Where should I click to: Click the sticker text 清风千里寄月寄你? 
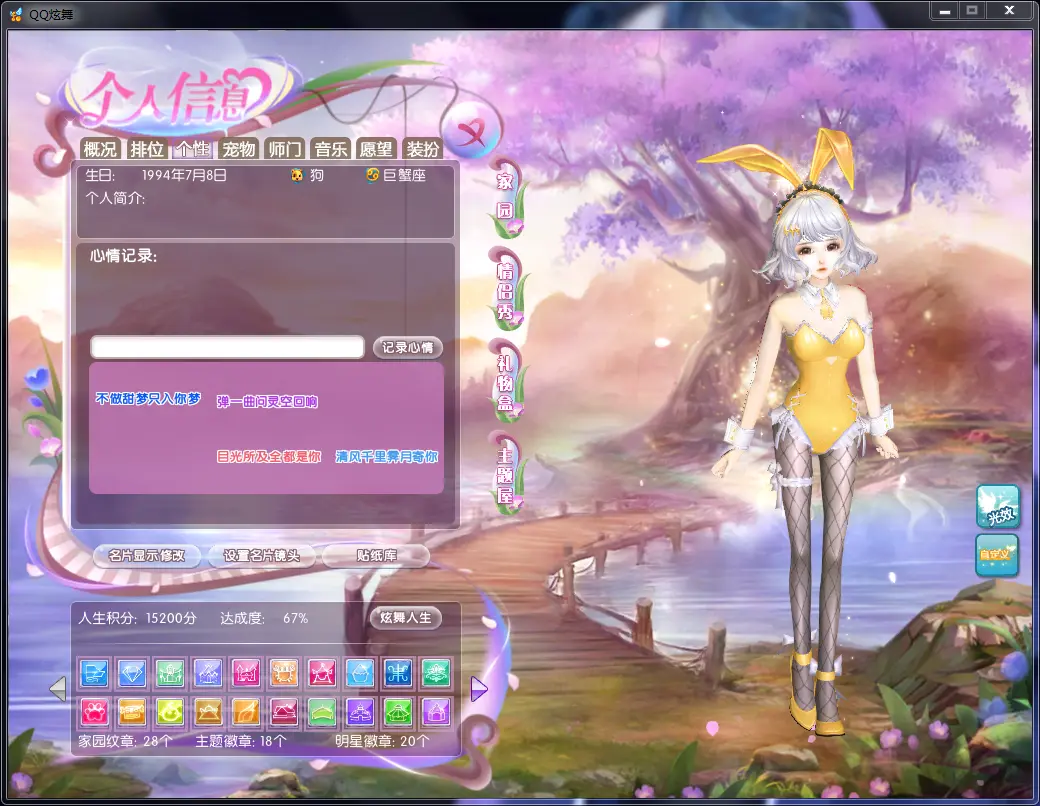(x=386, y=456)
